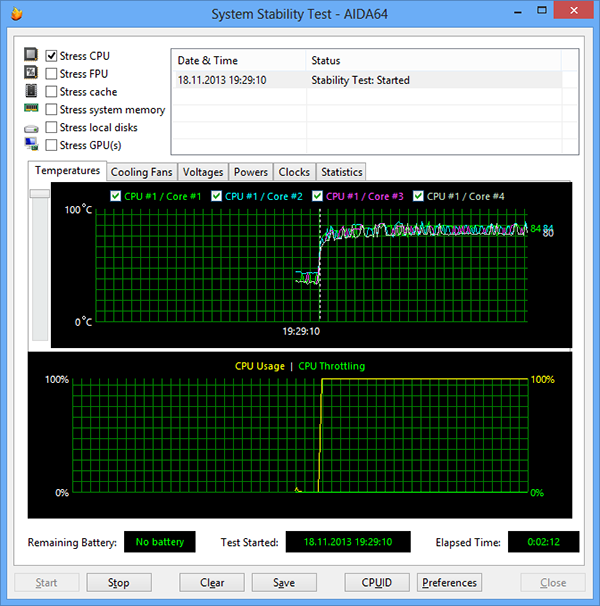Screen dimensions: 600x606
Task: Click the greyed-out Close button
Action: (x=553, y=582)
